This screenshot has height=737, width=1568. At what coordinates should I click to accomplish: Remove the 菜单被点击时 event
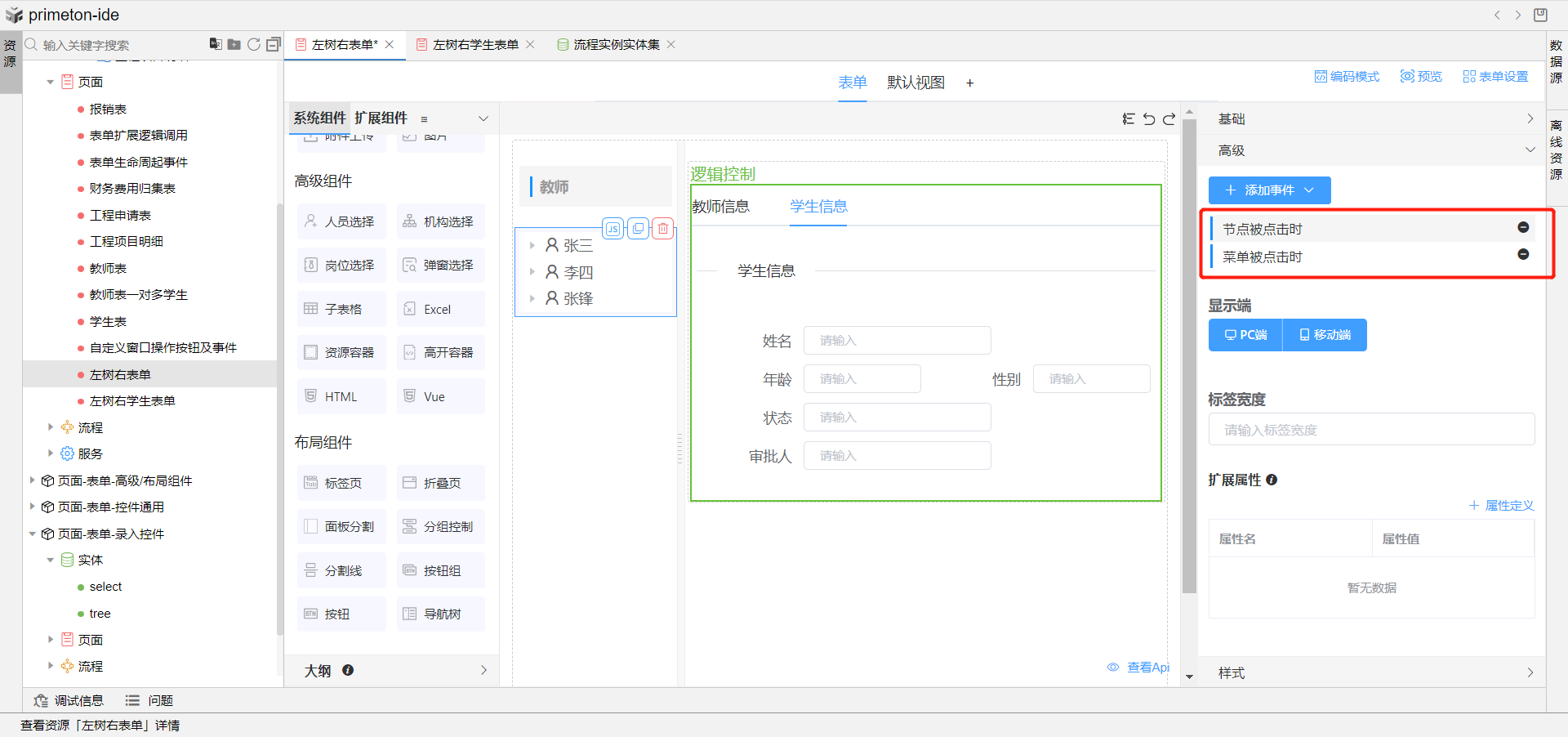(x=1523, y=254)
